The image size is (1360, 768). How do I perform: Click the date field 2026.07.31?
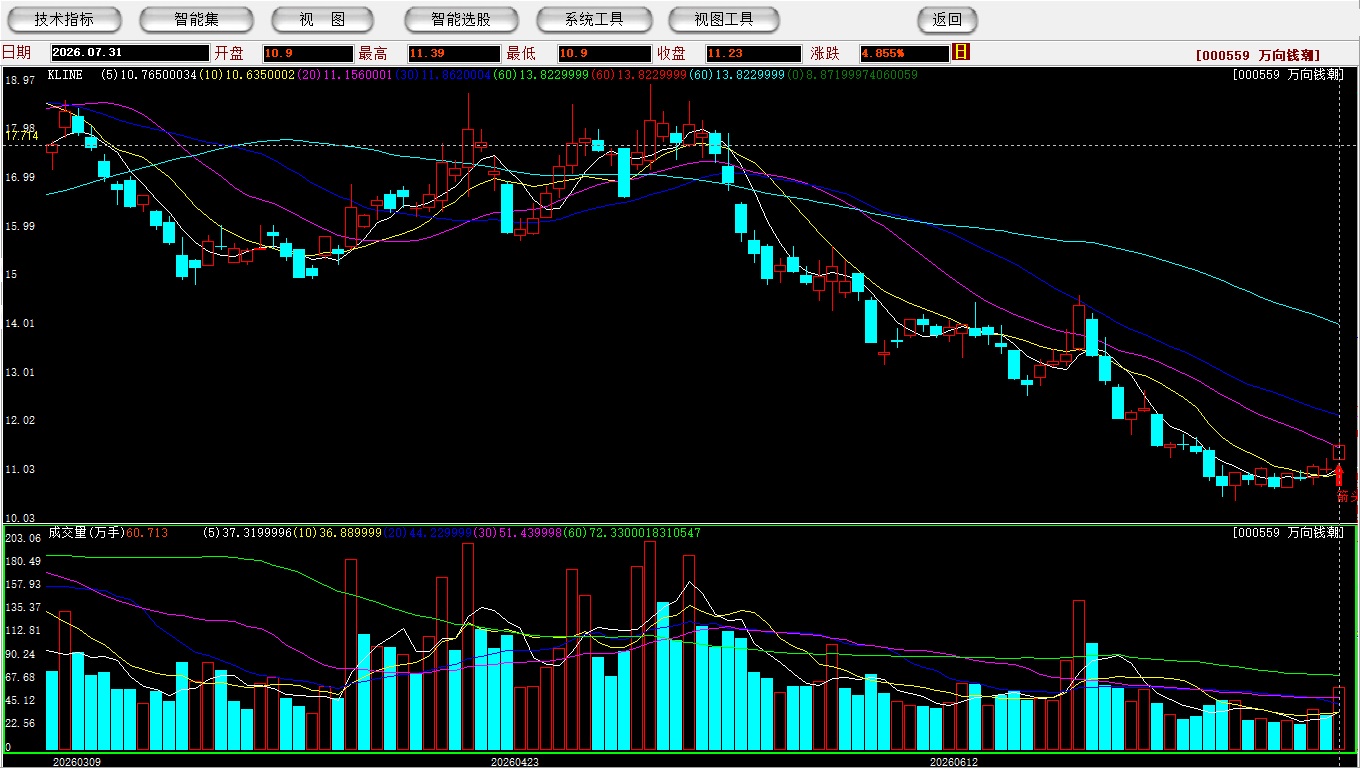pyautogui.click(x=129, y=53)
